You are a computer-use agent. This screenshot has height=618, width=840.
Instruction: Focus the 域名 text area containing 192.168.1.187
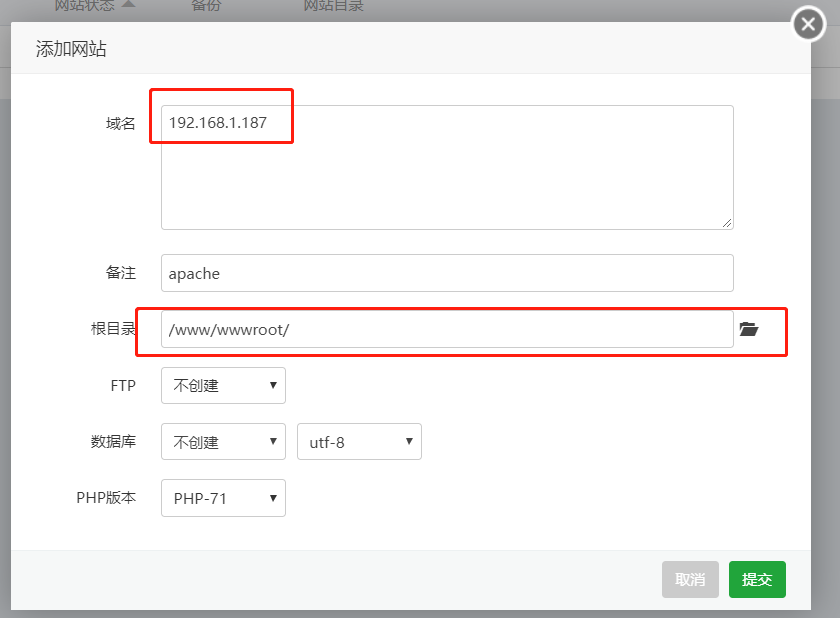coord(447,167)
